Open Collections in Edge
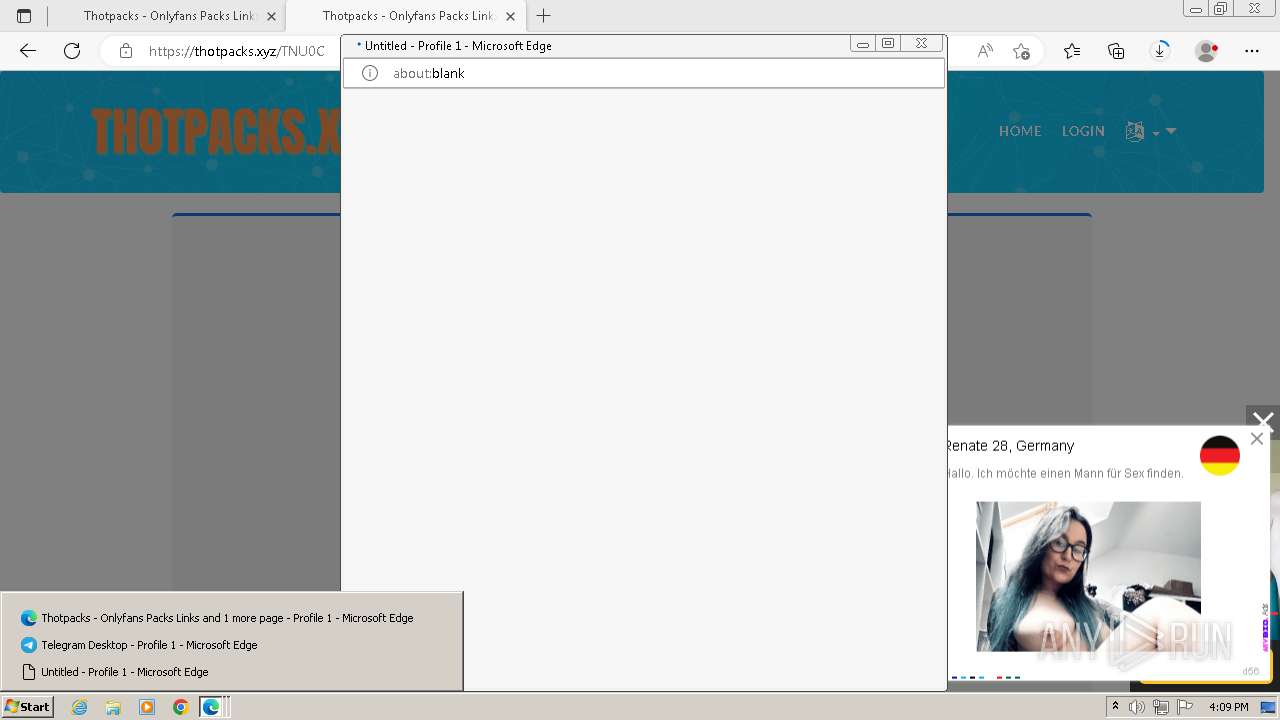The height and width of the screenshot is (720, 1280). point(1116,51)
